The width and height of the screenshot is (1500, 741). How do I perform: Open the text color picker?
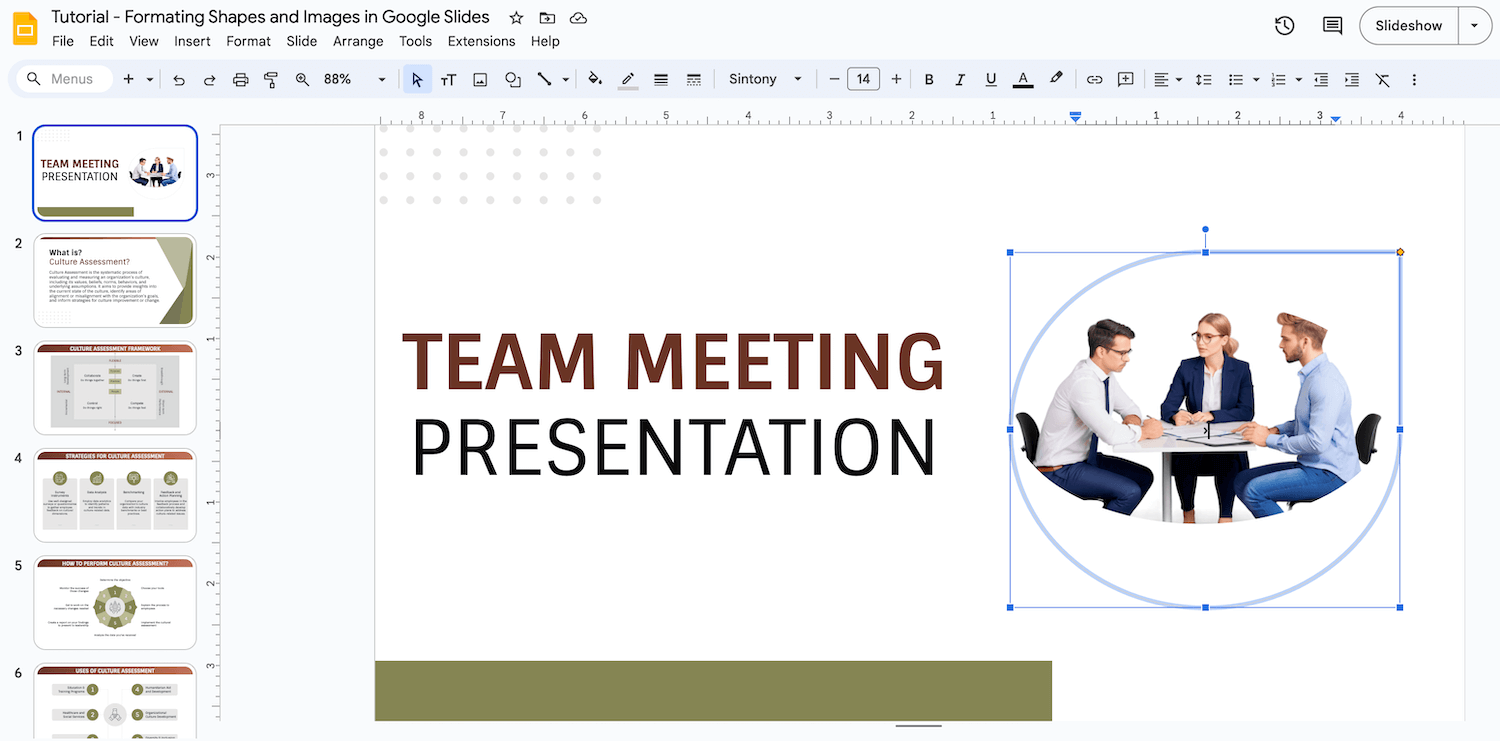point(1022,79)
